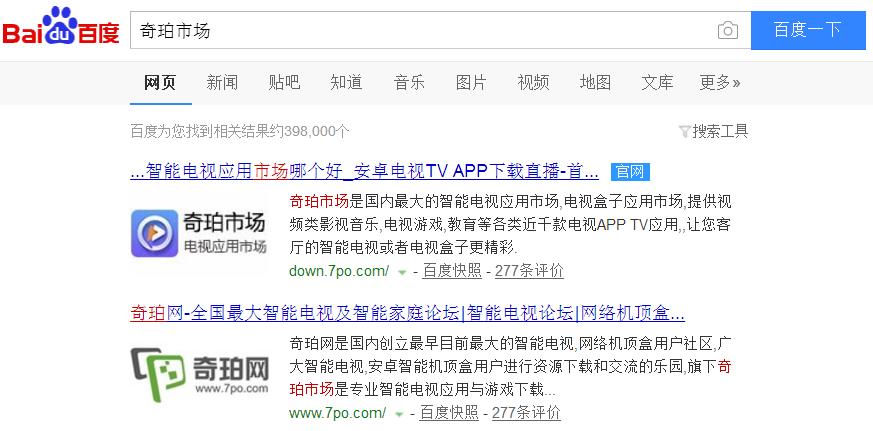Image resolution: width=873 pixels, height=431 pixels.
Task: Switch to the 新闻 tab
Action: coord(222,83)
